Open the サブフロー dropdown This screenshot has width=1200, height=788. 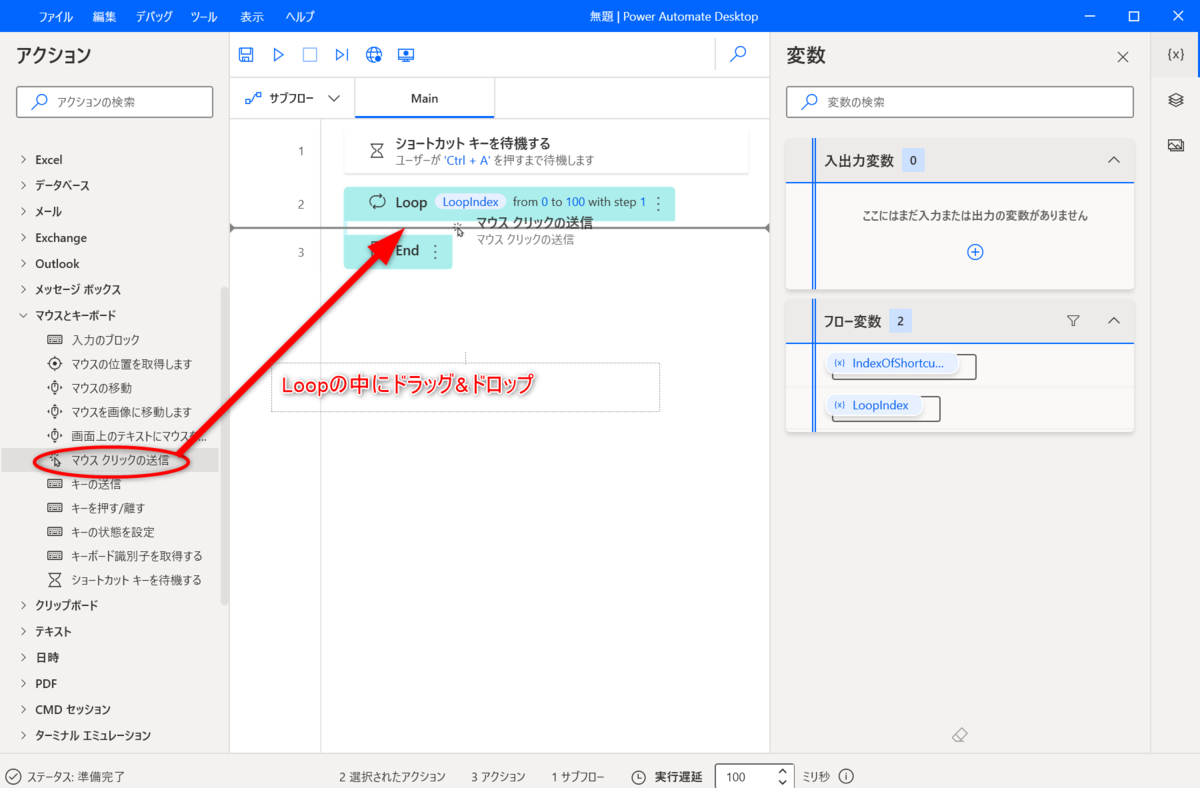(x=292, y=98)
